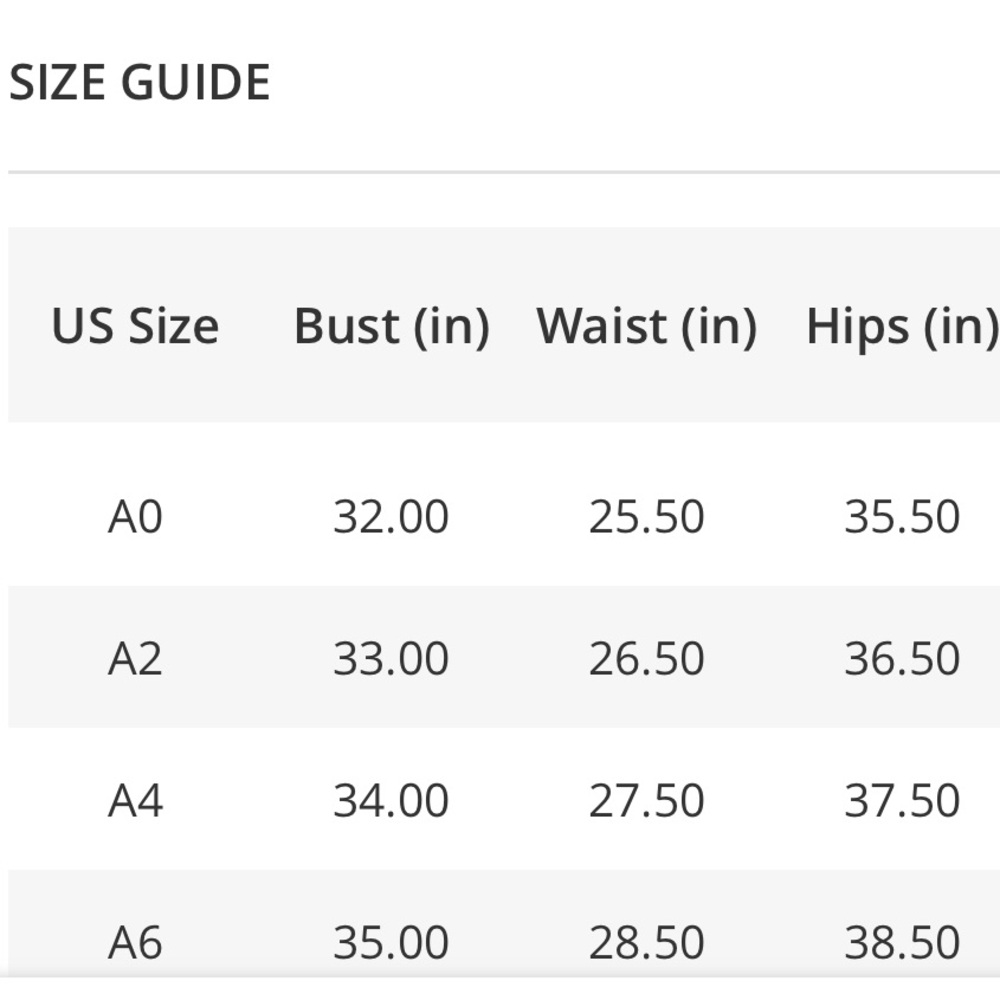Select waist value 25.50
1000x1000 pixels.
click(646, 517)
